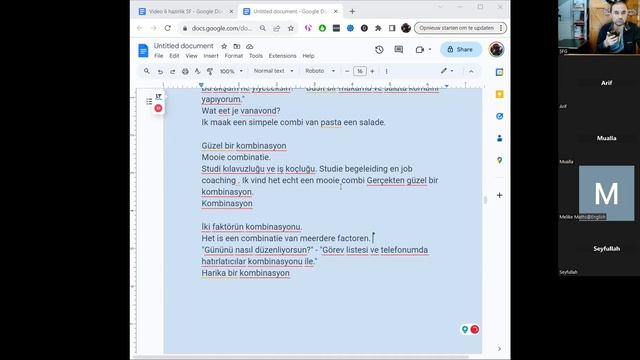The image size is (640, 360).
Task: Open Maps in side panel
Action: [x=499, y=160]
